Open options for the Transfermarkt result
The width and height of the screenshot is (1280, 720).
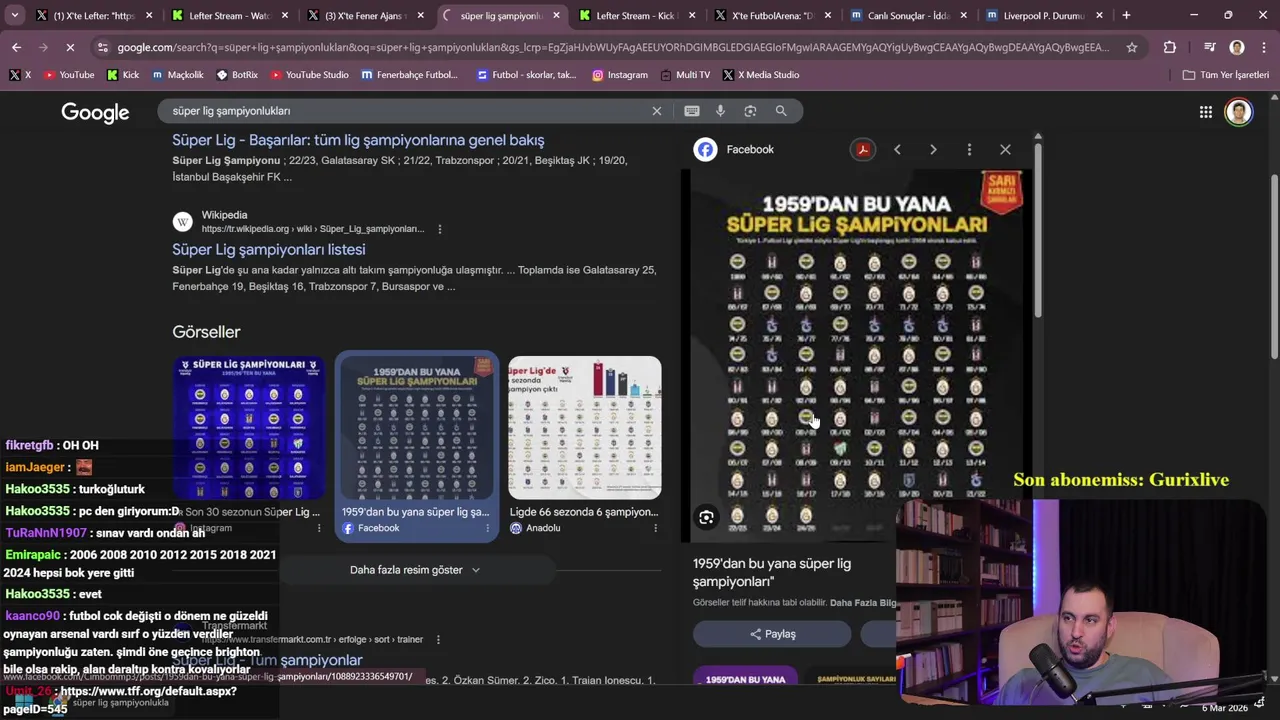438,639
